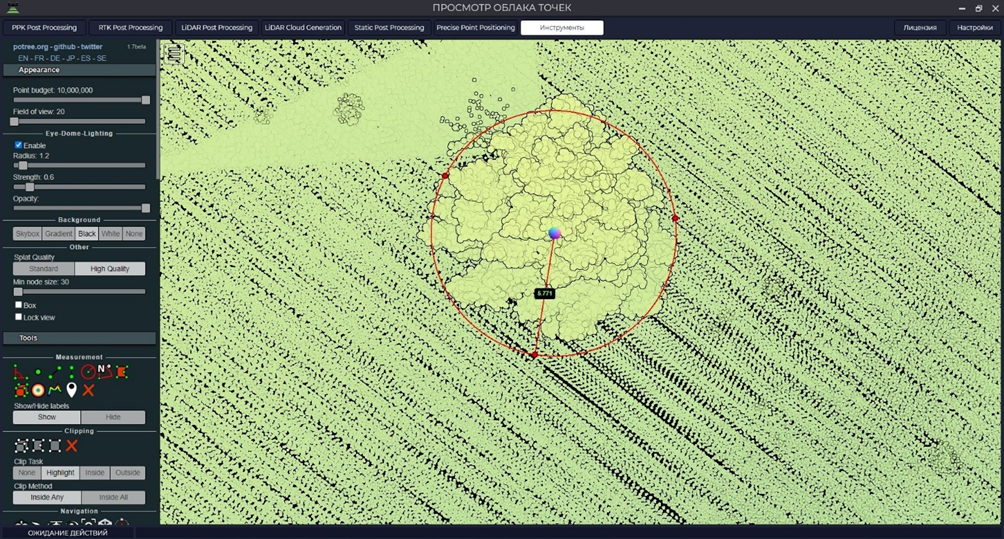
Task: Set Clip Task to None
Action: point(27,472)
